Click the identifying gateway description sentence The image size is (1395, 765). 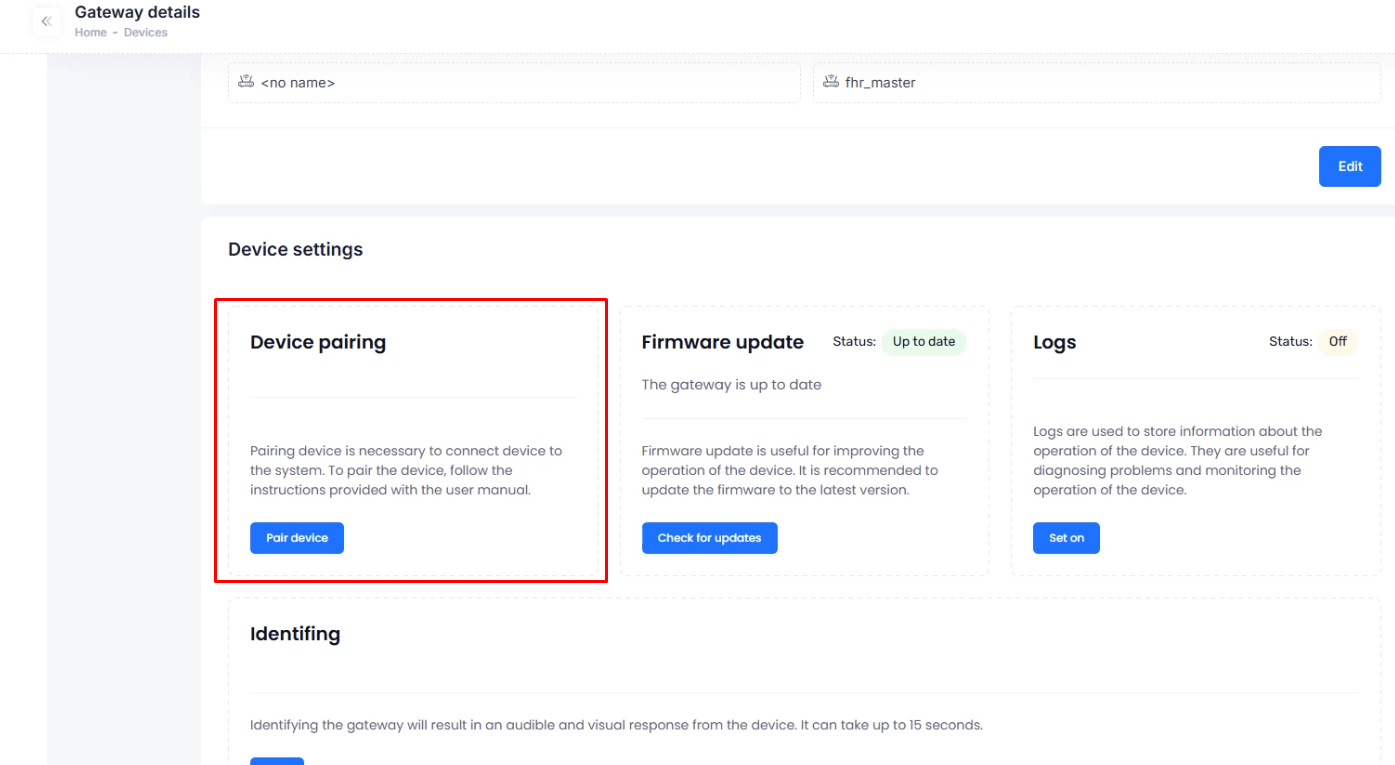[616, 725]
